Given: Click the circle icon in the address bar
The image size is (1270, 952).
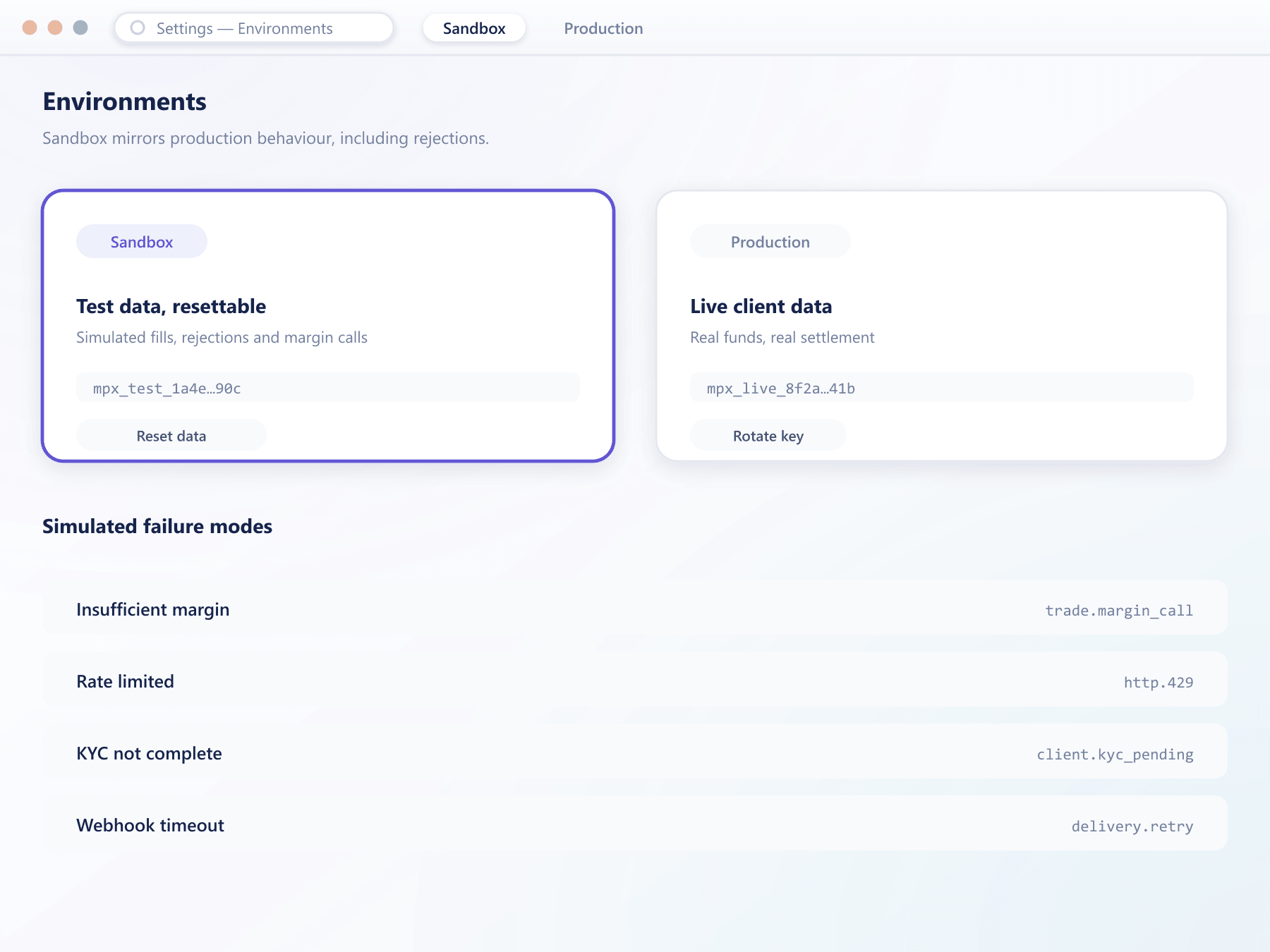Looking at the screenshot, I should pyautogui.click(x=138, y=28).
